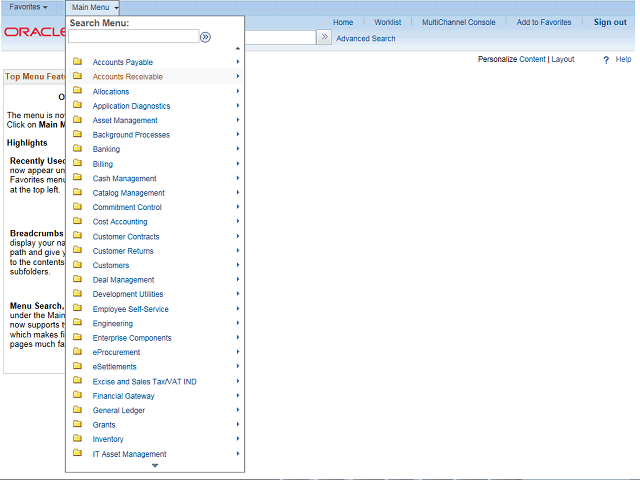Click the Inventory folder icon
Screen dimensions: 640x480
[77, 438]
